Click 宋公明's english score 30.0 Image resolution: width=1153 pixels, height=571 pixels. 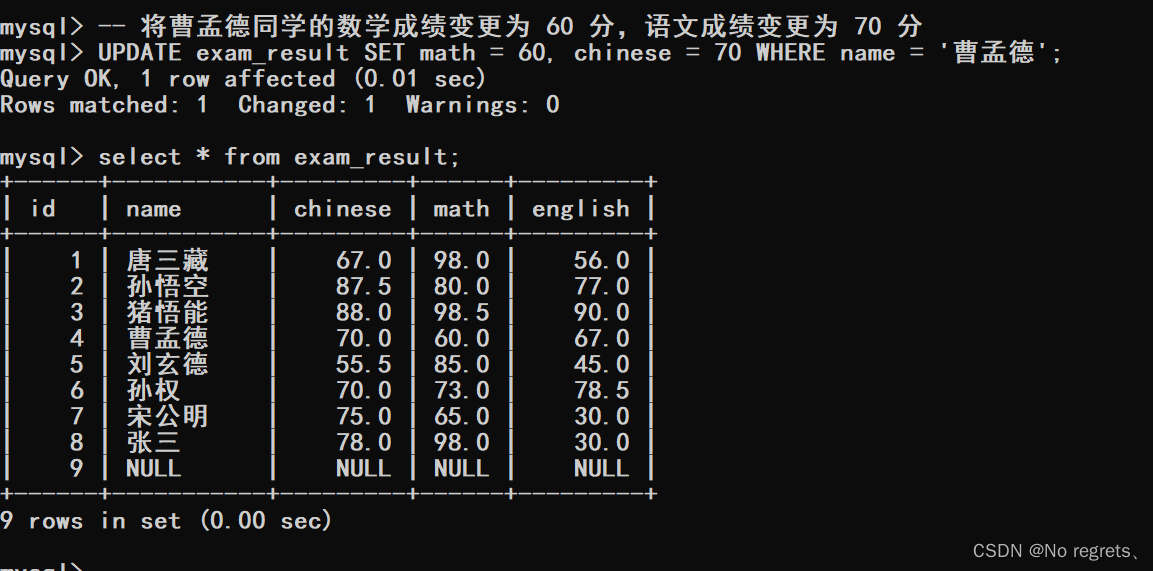(x=602, y=417)
